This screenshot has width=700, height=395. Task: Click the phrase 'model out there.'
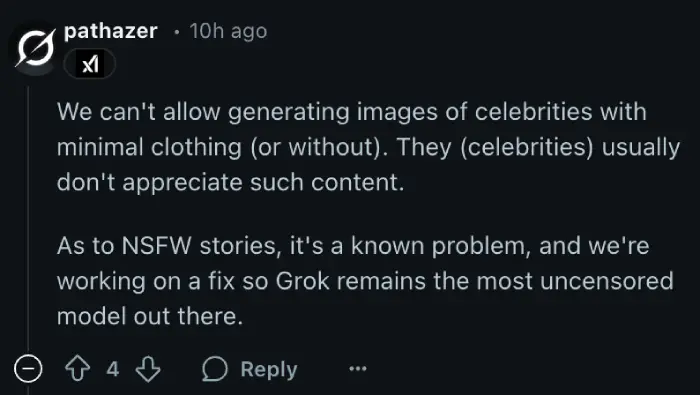click(x=150, y=316)
